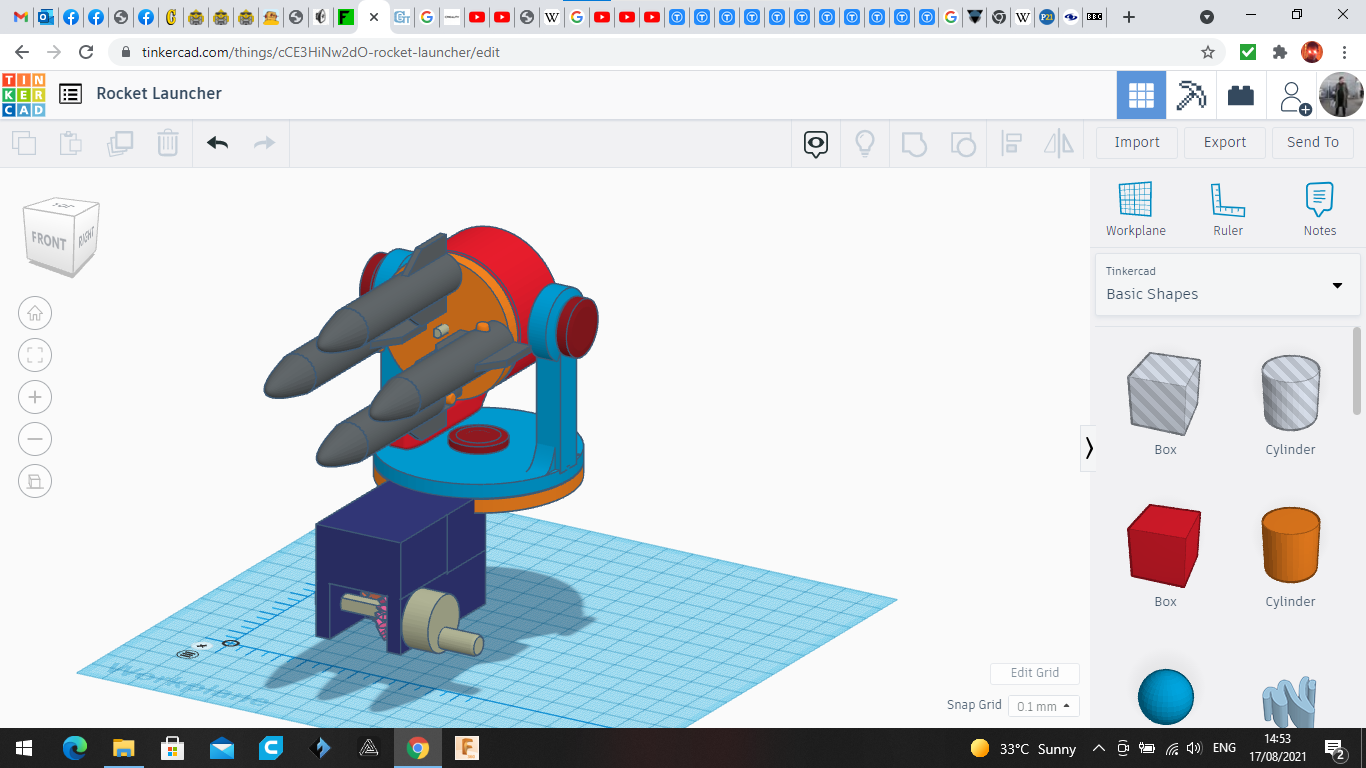Reload the Tinkercad page
Image resolution: width=1366 pixels, height=768 pixels.
coord(86,52)
